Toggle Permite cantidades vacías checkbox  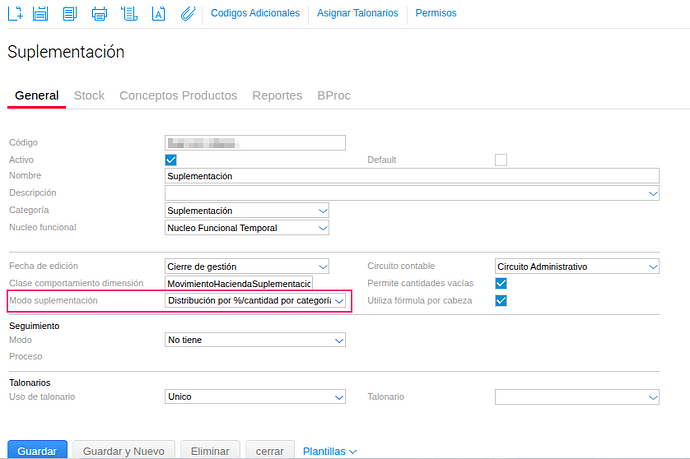tap(501, 283)
